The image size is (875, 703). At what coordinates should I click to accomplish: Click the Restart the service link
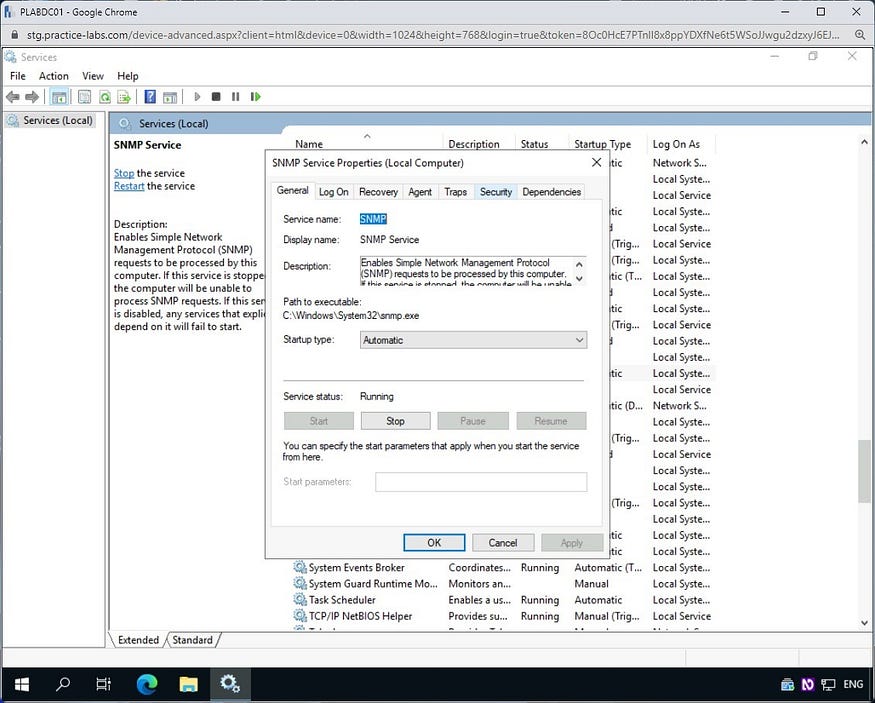coord(129,186)
